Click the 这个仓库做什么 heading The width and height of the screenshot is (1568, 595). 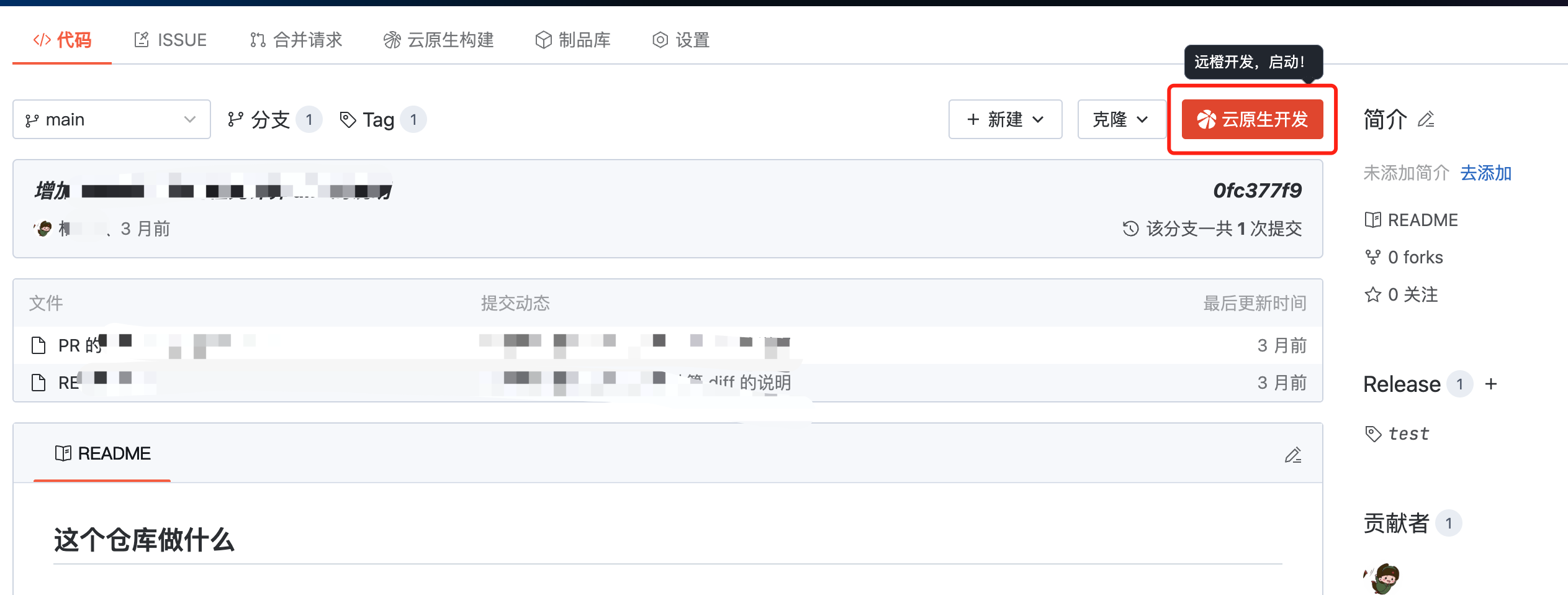144,540
